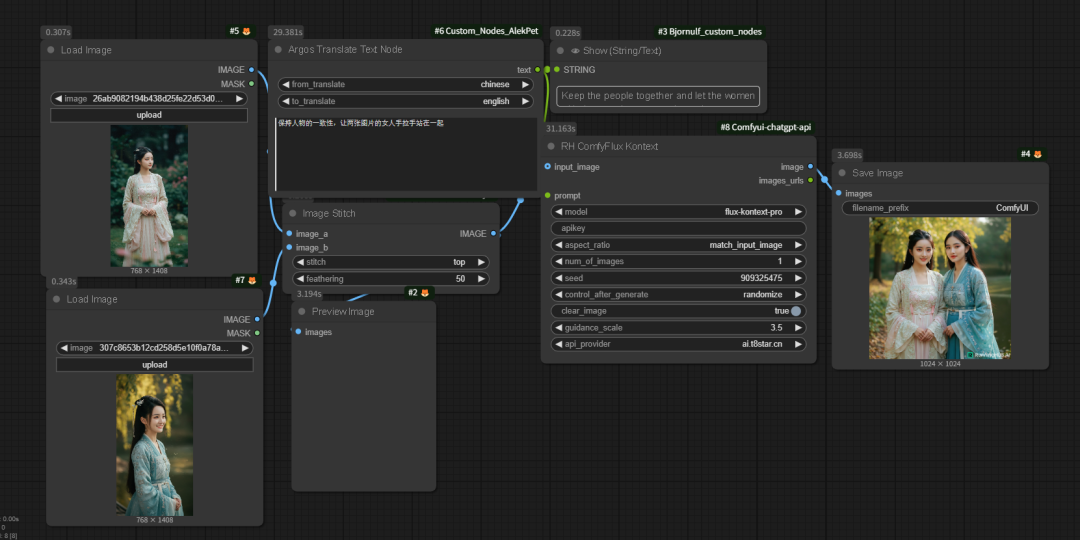
Task: Open image file selector 26ab9082194b... in node #5
Action: pos(149,98)
